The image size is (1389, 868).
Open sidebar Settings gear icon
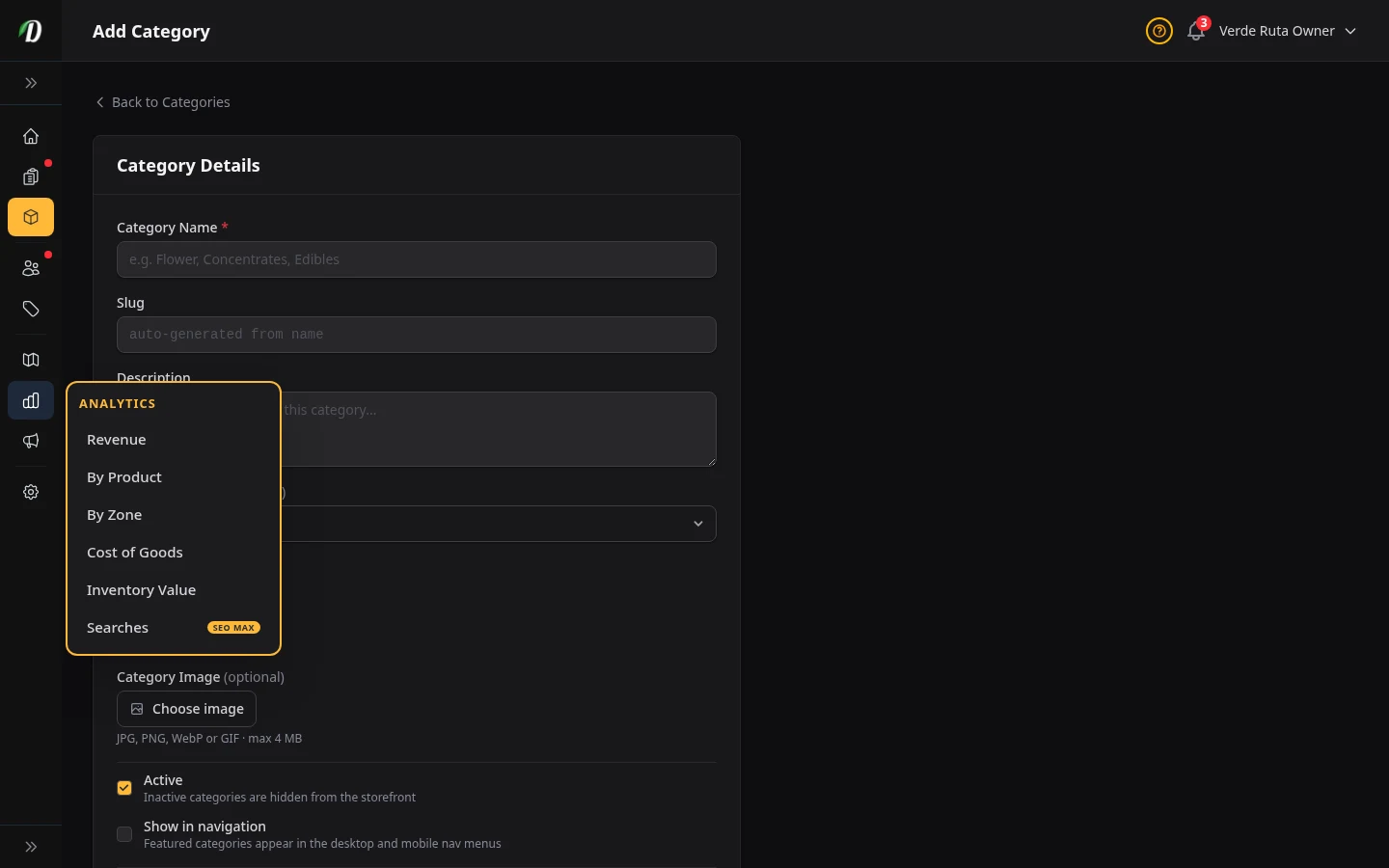click(31, 493)
